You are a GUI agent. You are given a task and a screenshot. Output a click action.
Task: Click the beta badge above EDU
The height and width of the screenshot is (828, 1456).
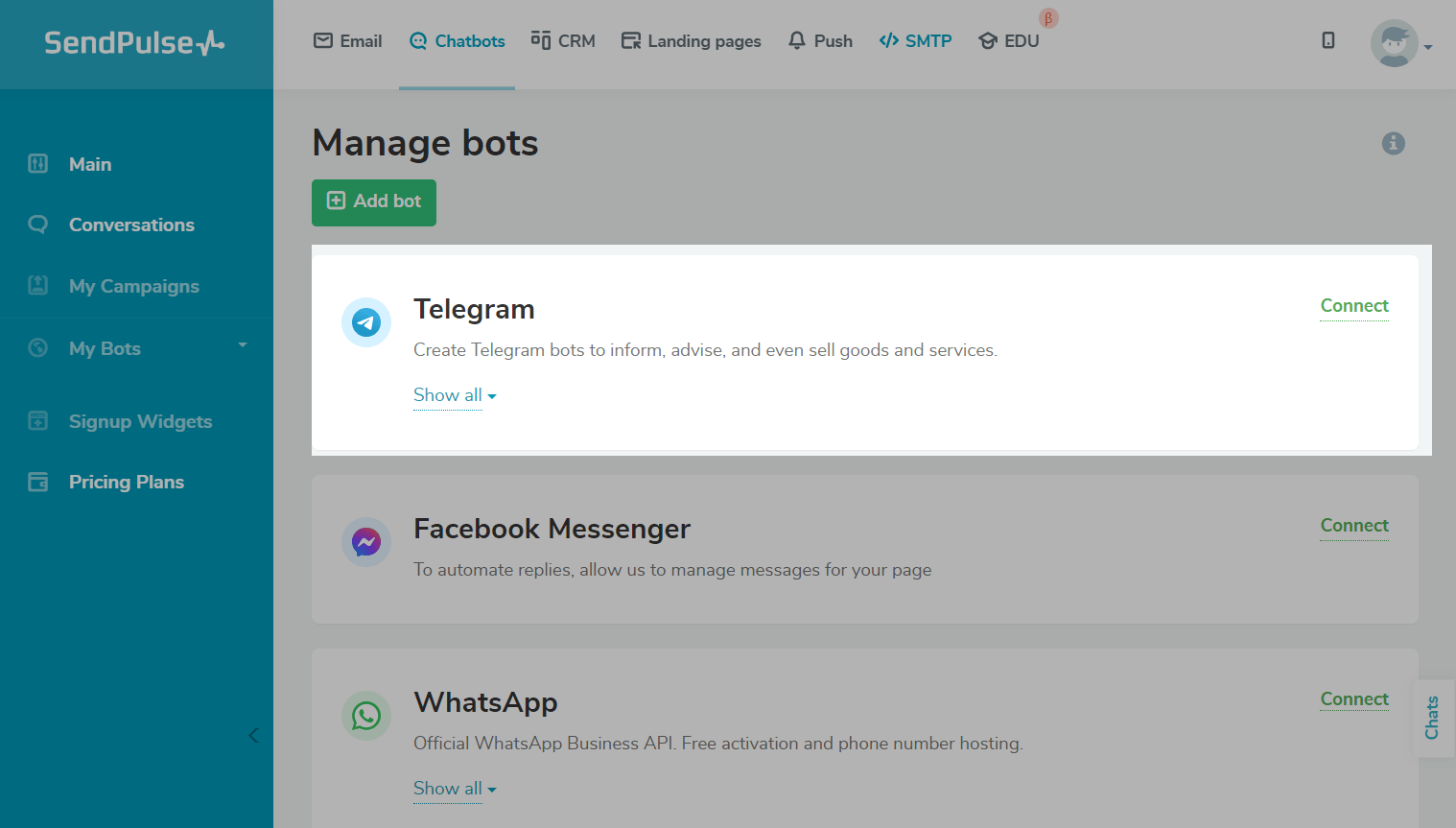[1048, 18]
